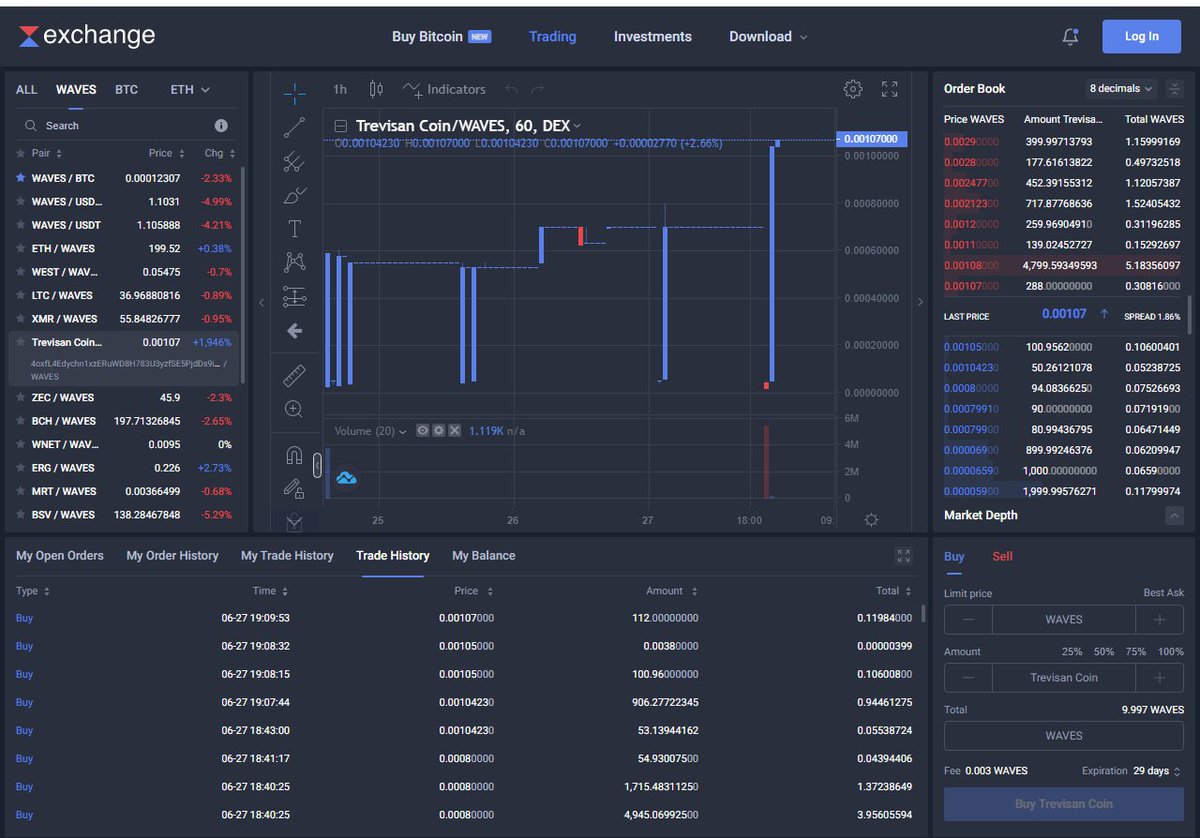The image size is (1200, 838).
Task: Select the brush drawing tool
Action: click(x=294, y=195)
